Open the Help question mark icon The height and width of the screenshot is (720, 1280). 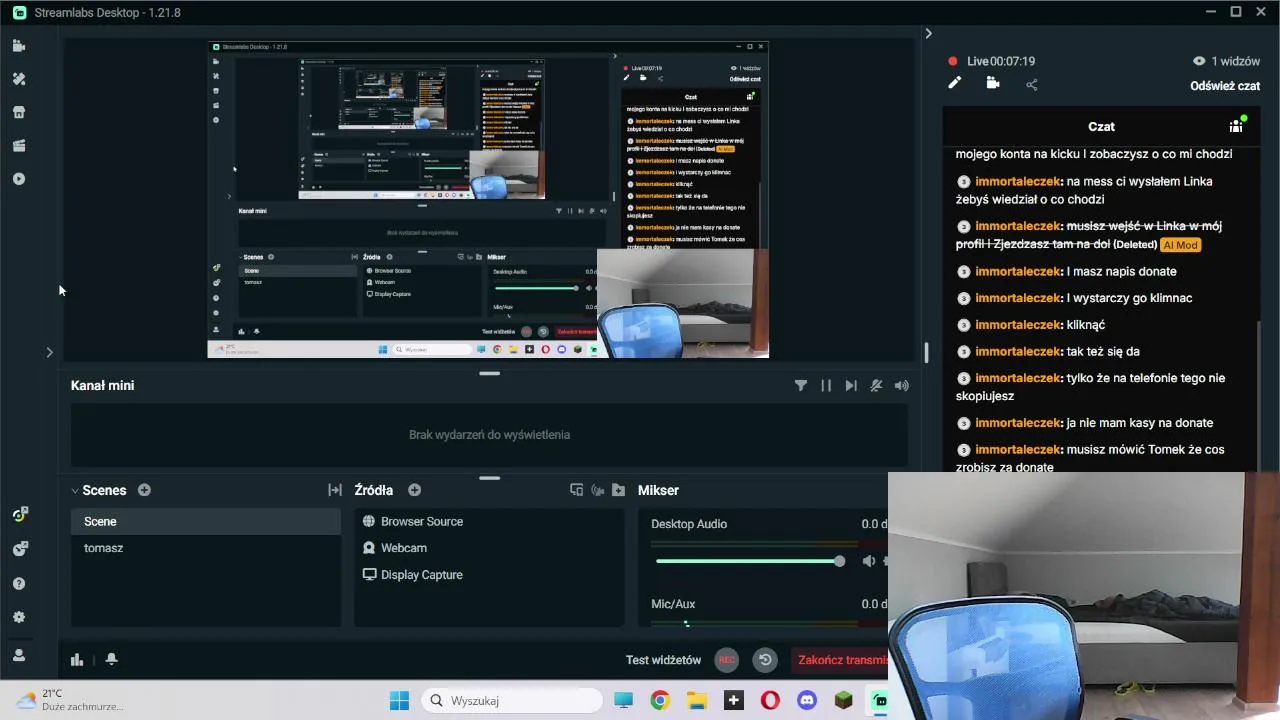click(x=19, y=584)
